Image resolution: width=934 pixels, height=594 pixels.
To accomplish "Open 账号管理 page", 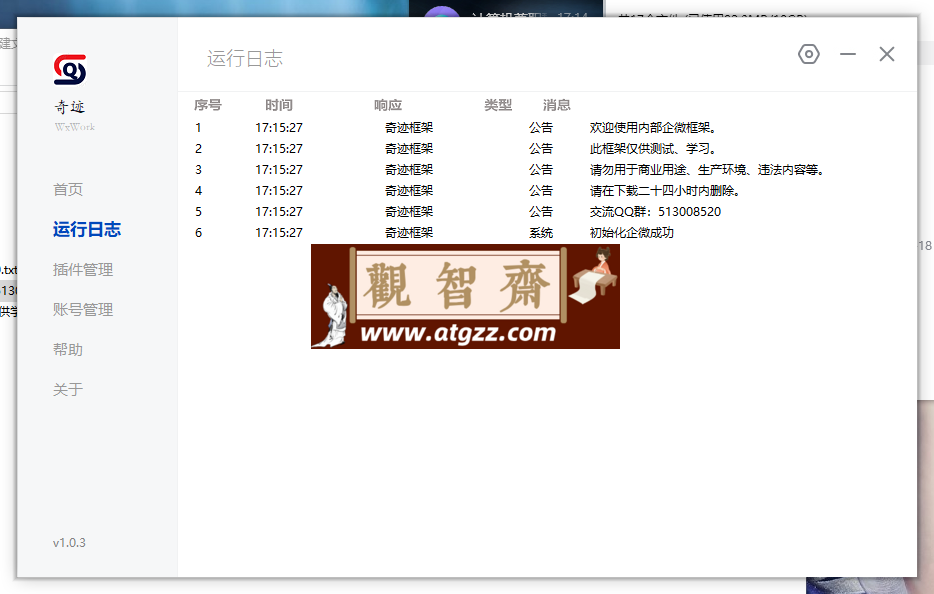I will pos(83,310).
